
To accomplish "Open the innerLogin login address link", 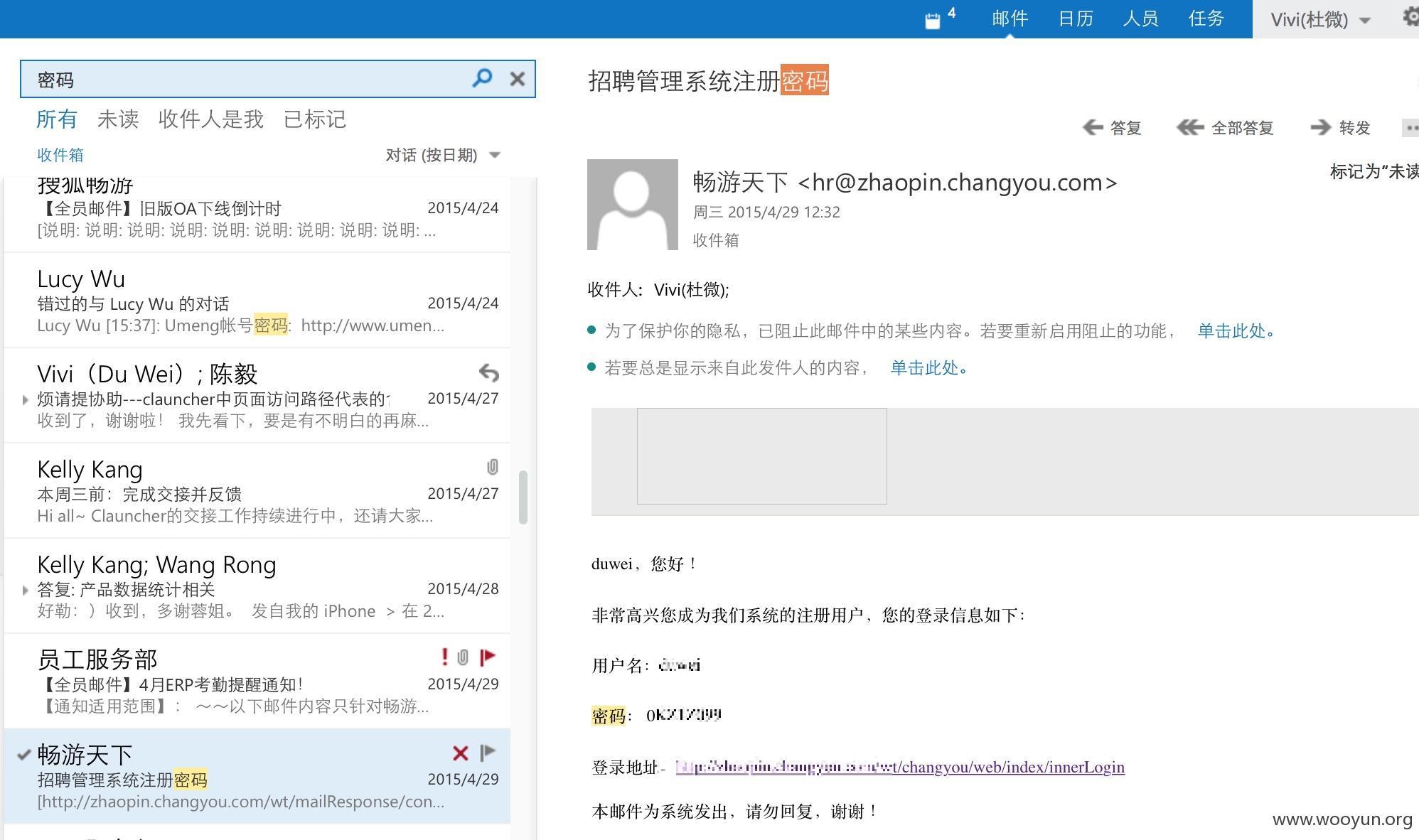I will pyautogui.click(x=900, y=767).
